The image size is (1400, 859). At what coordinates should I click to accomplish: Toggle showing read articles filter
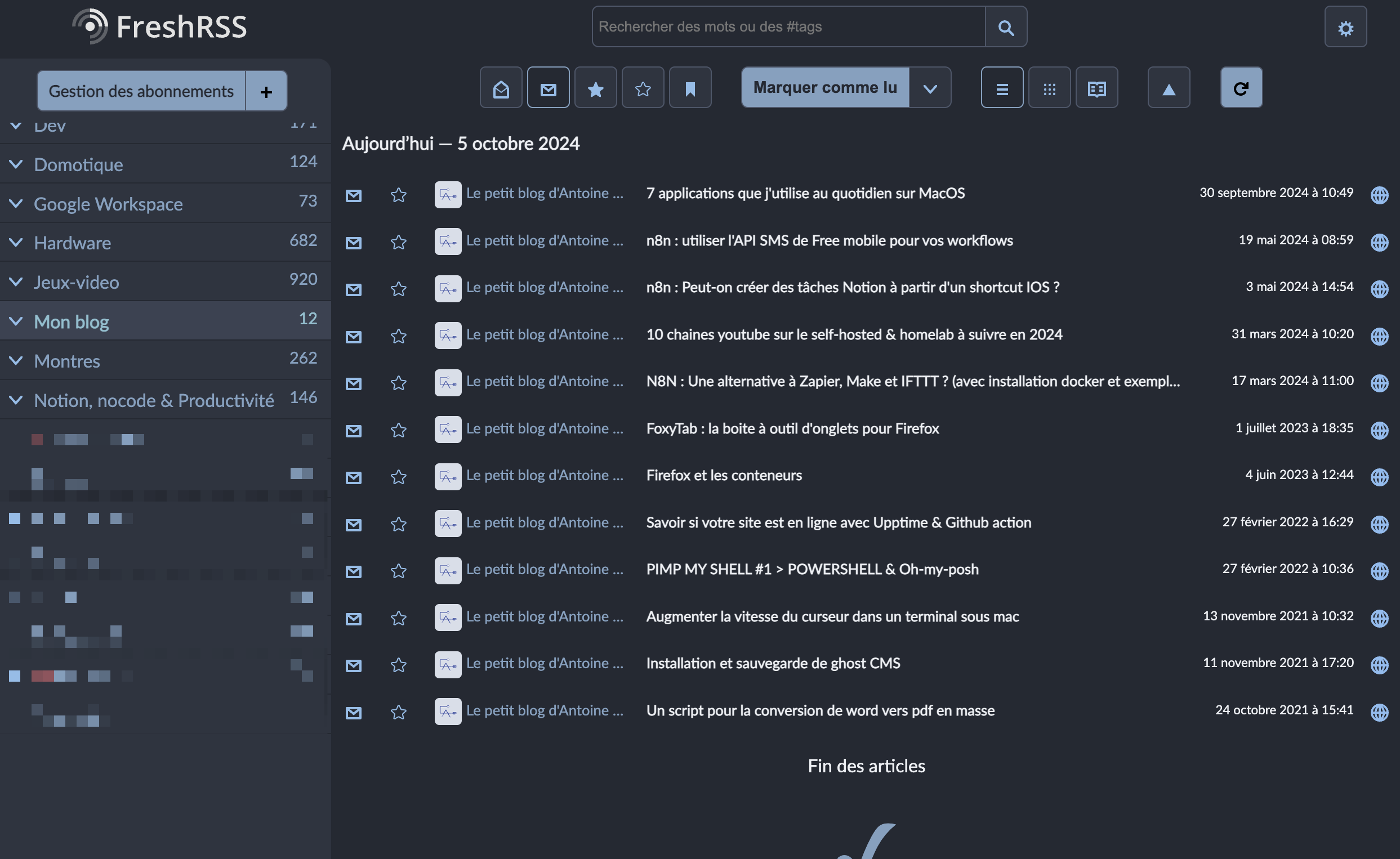(501, 88)
